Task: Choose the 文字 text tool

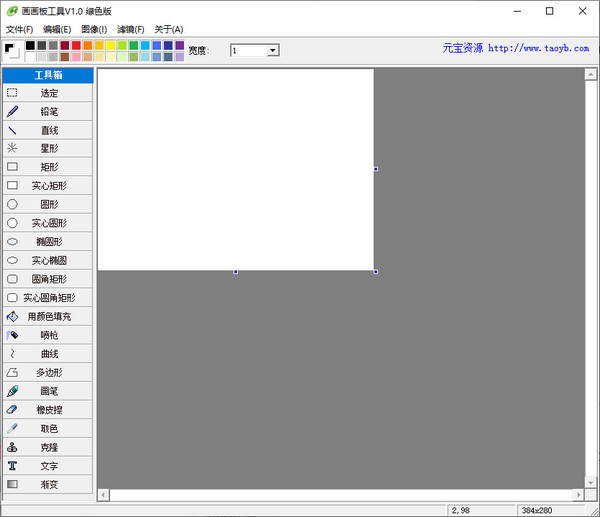Action: (48, 466)
